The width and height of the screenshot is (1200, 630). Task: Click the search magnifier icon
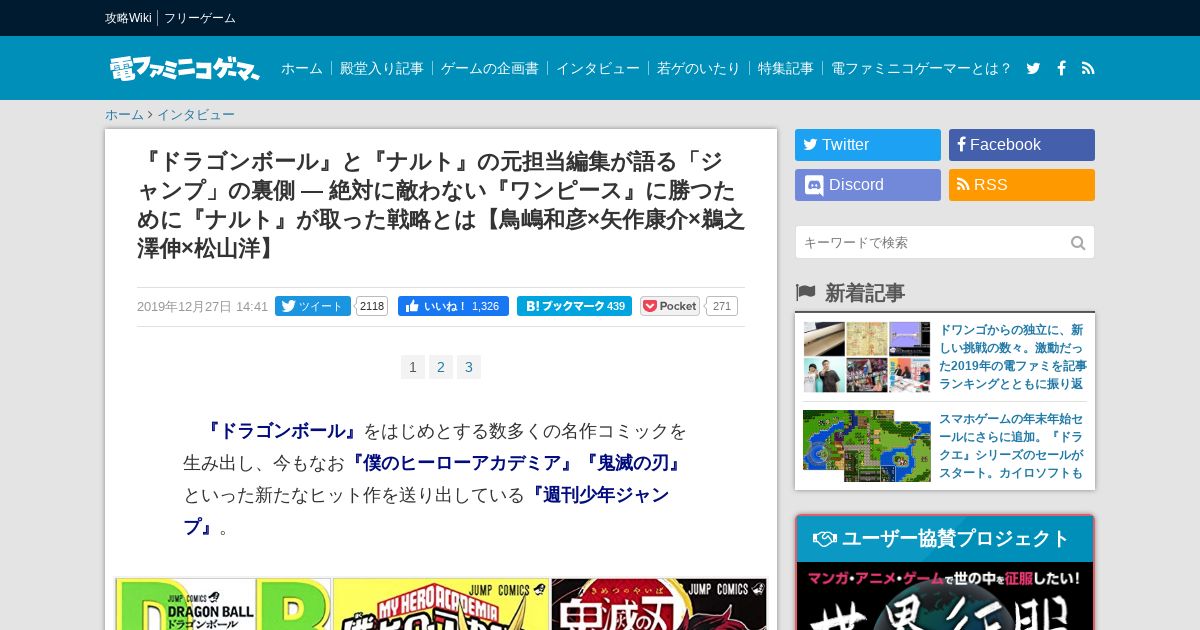pos(1078,243)
